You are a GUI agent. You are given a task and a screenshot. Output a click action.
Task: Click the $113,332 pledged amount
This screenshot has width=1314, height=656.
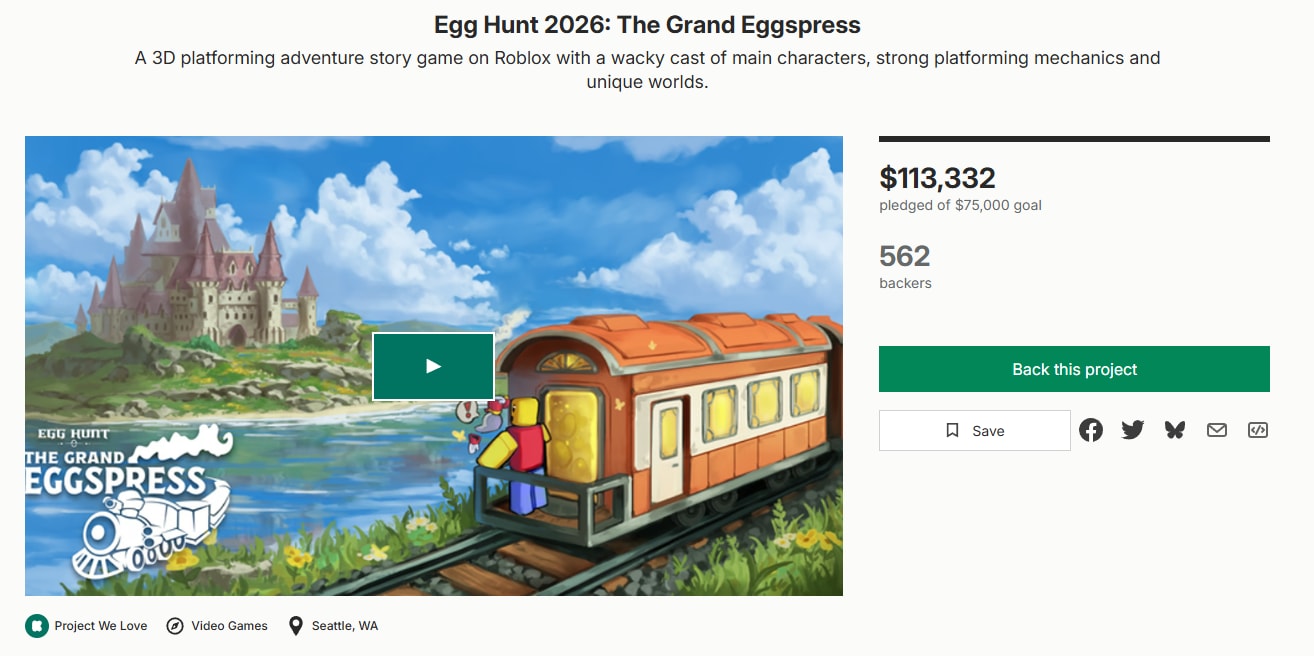pyautogui.click(x=937, y=178)
